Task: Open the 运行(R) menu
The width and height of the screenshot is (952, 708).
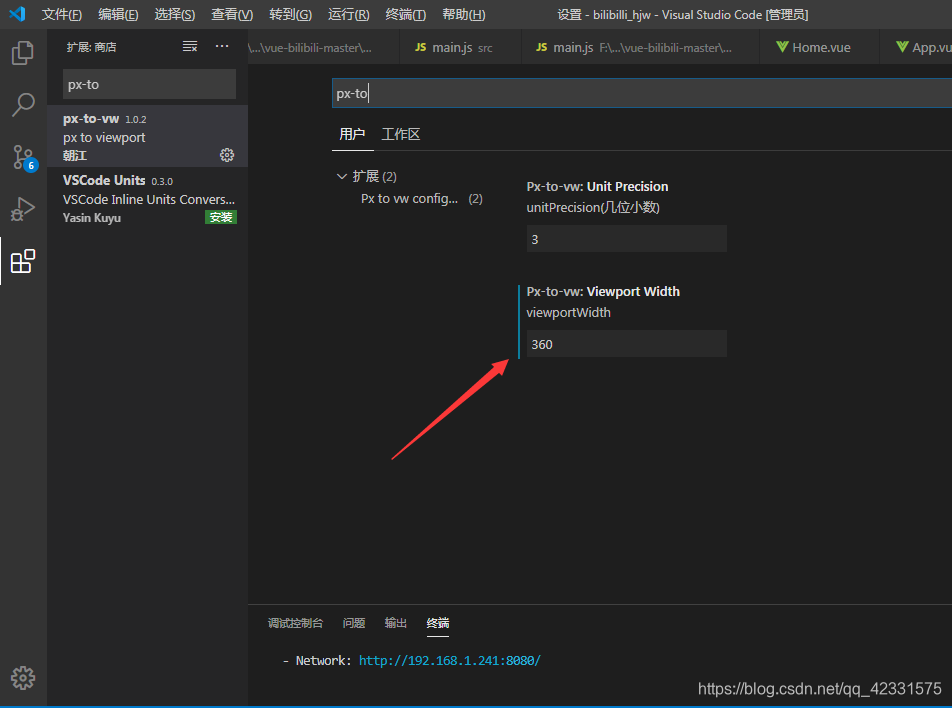Action: pos(348,15)
